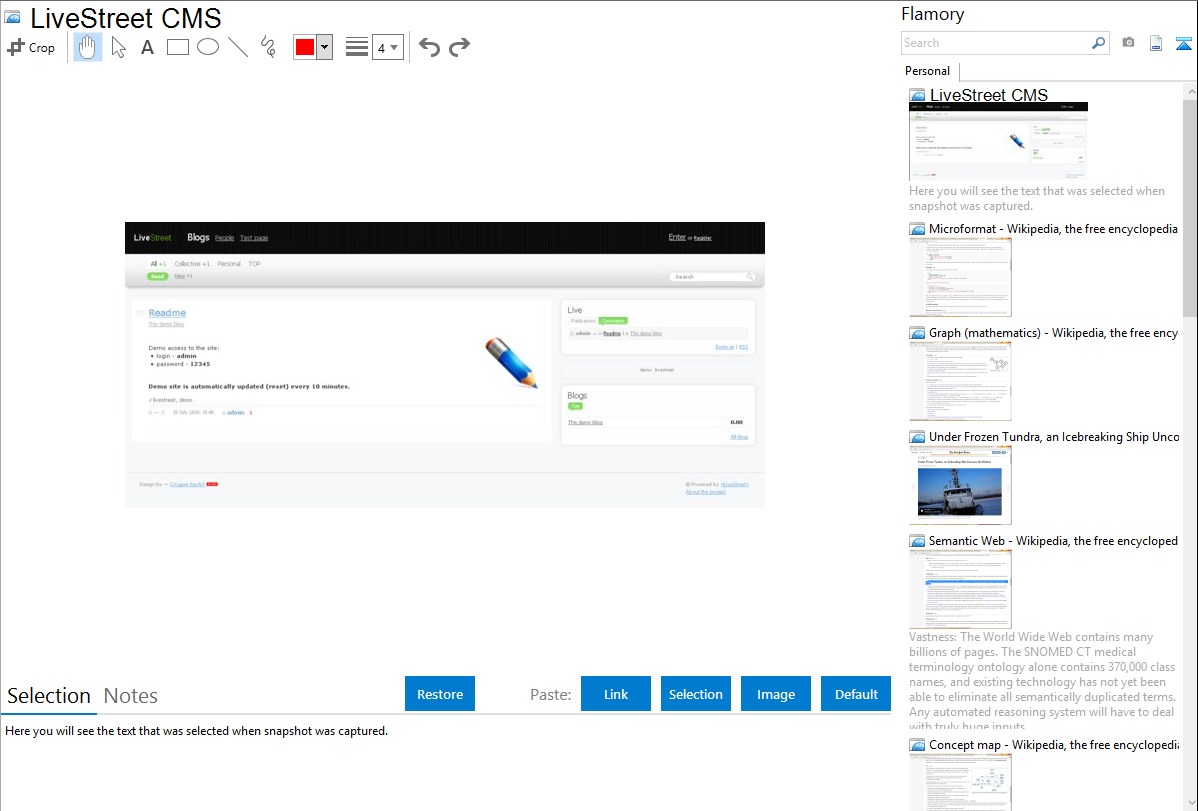This screenshot has width=1198, height=811.
Task: Open the Selection tab
Action: point(49,696)
